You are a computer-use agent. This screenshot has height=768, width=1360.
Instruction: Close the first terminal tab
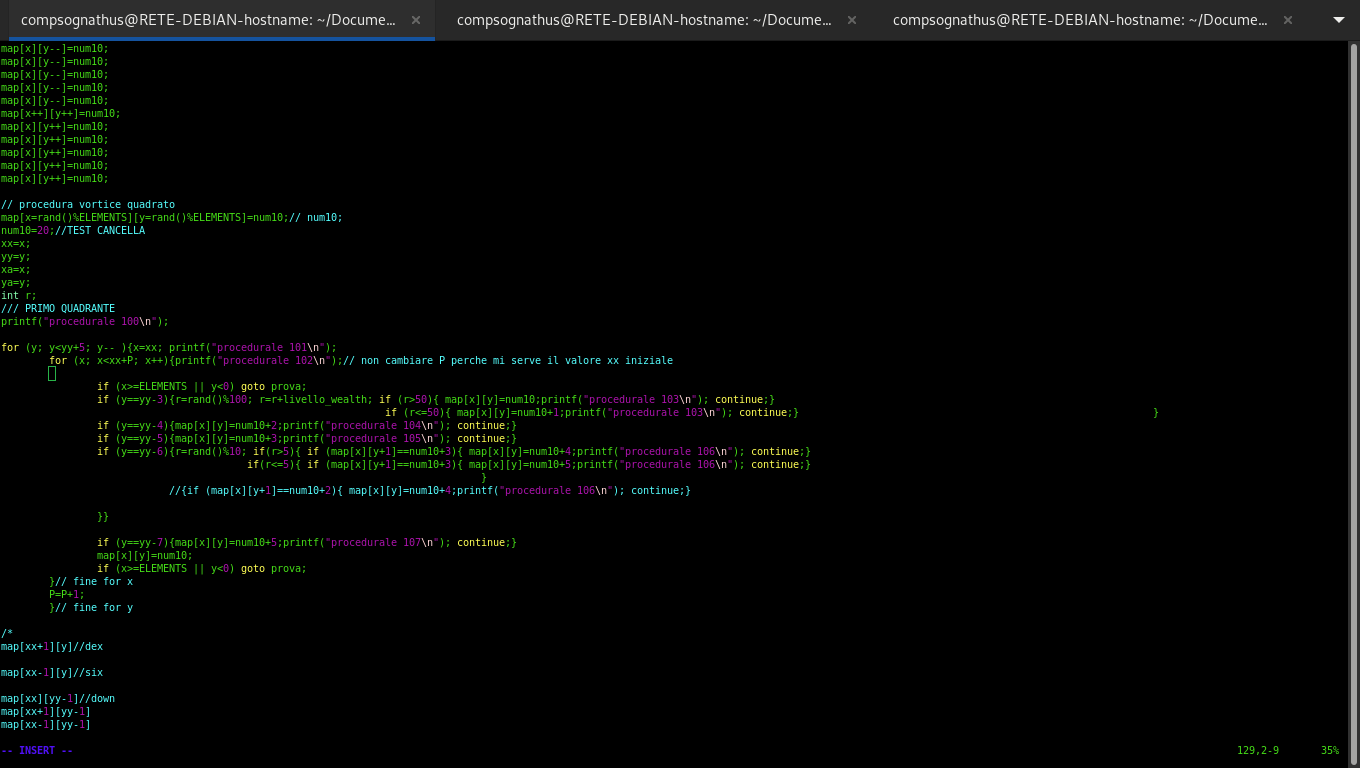coord(416,20)
